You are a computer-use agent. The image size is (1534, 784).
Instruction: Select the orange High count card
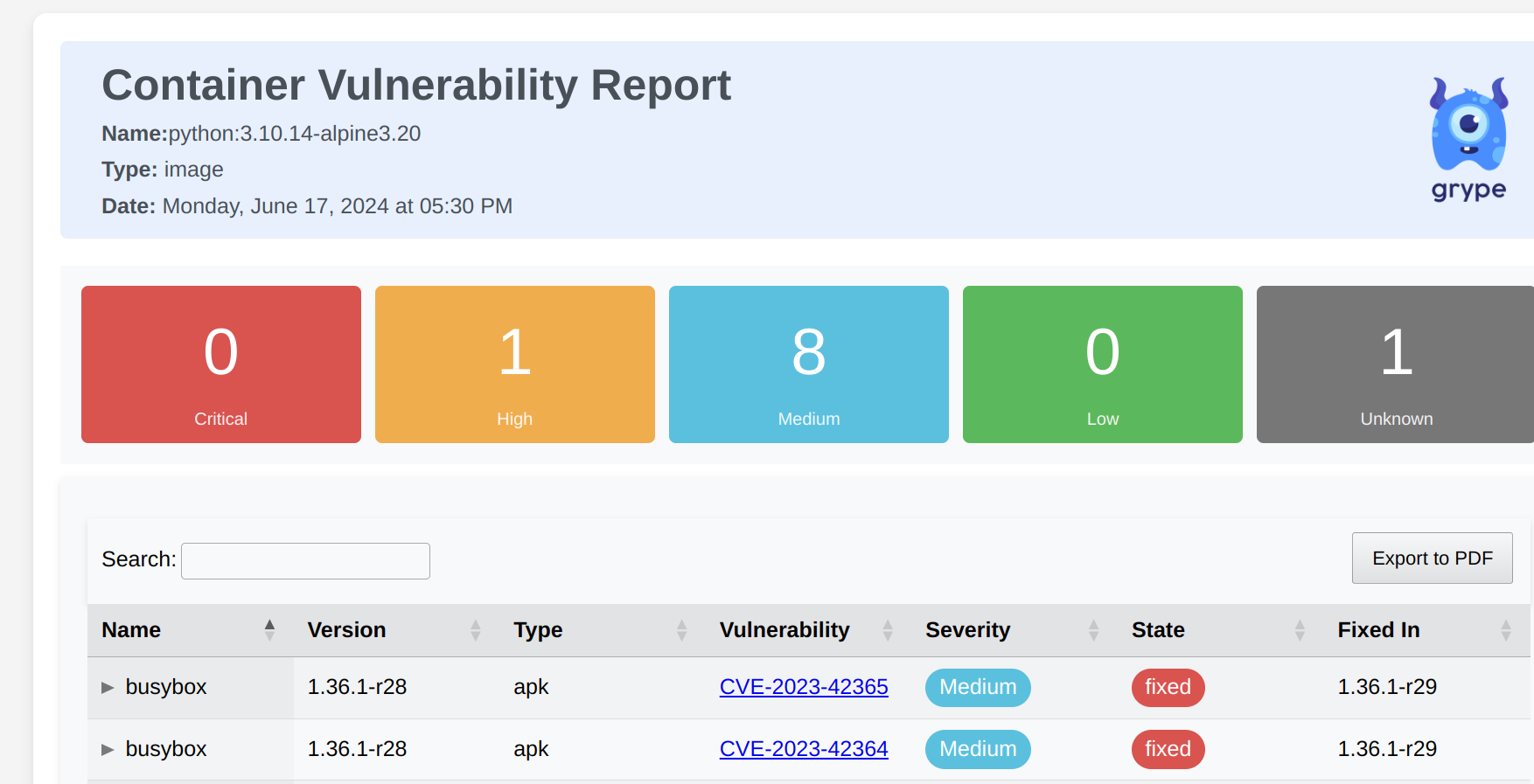tap(515, 364)
